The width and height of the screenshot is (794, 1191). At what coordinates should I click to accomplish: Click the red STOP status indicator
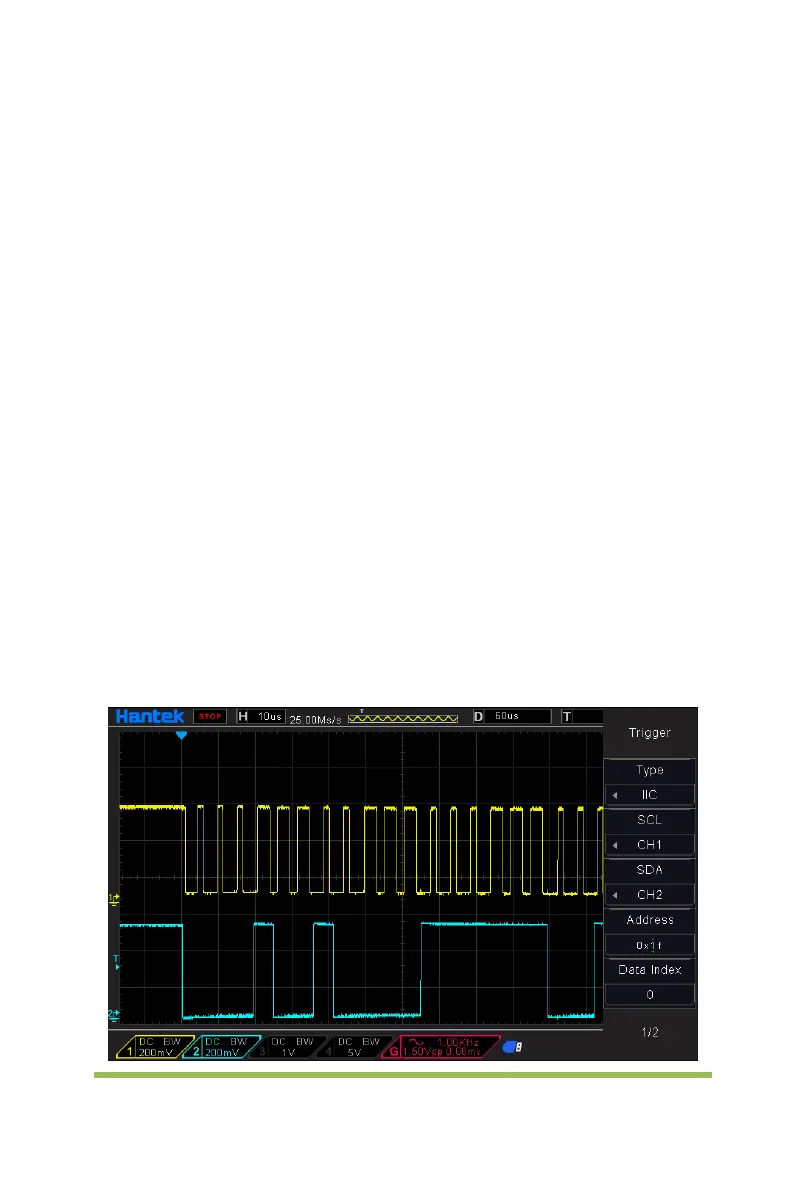[x=210, y=716]
